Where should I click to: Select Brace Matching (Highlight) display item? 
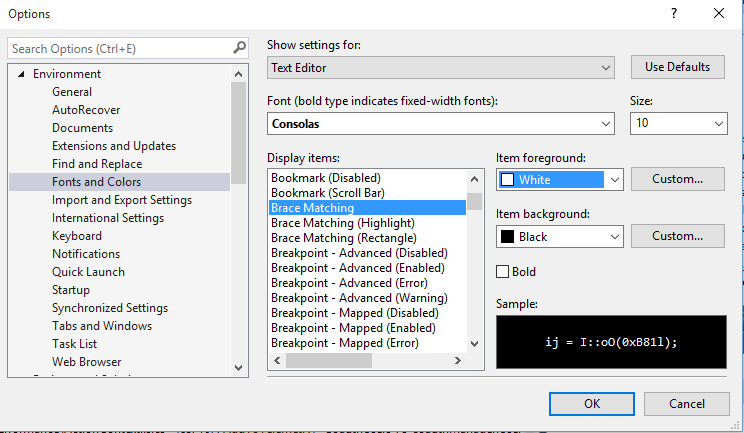pyautogui.click(x=343, y=223)
